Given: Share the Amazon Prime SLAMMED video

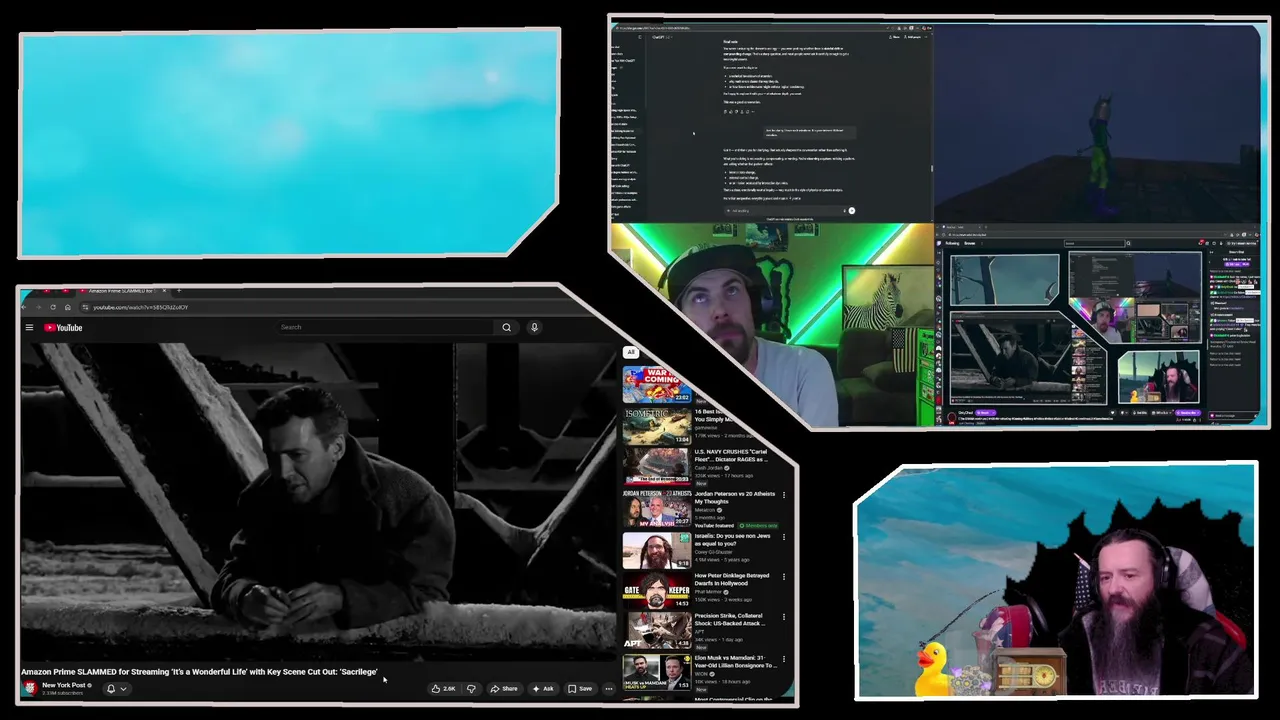Looking at the screenshot, I should tap(504, 688).
